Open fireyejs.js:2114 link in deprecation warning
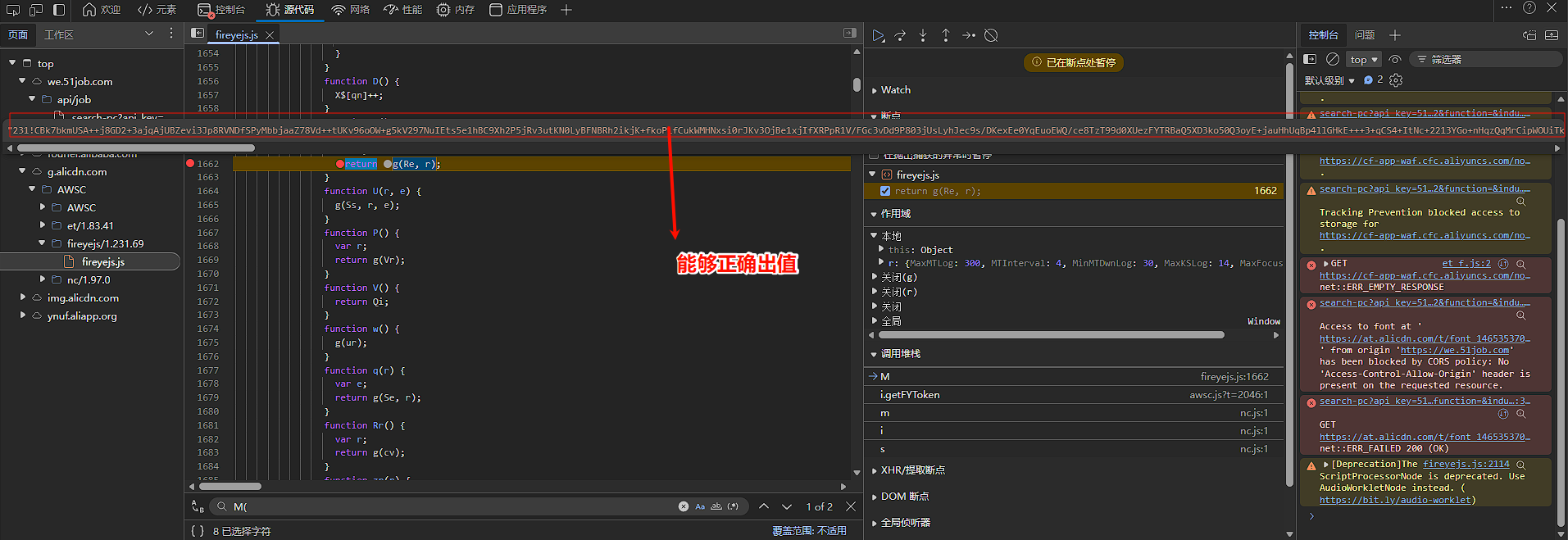 click(x=1466, y=464)
